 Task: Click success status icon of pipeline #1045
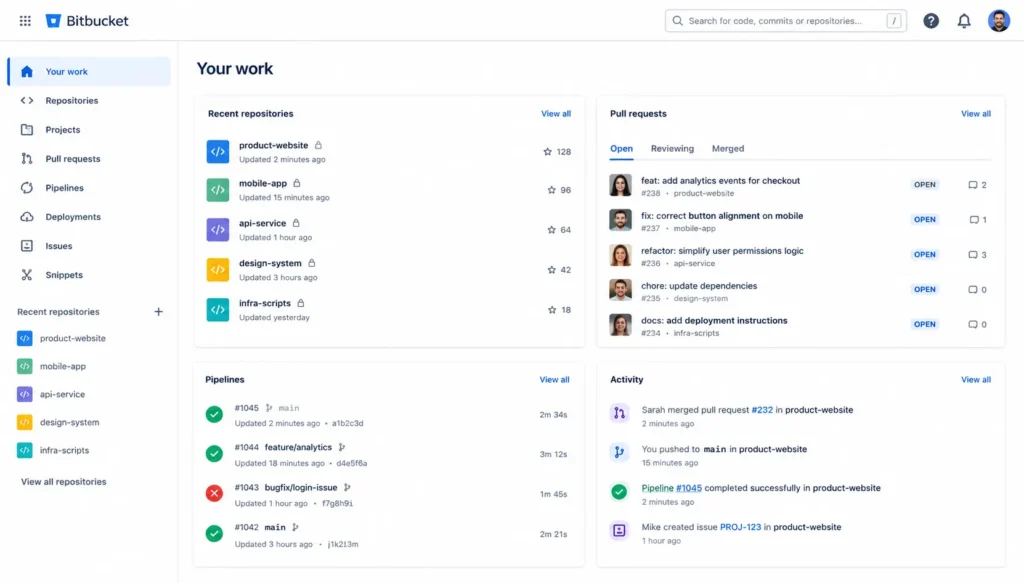point(214,414)
